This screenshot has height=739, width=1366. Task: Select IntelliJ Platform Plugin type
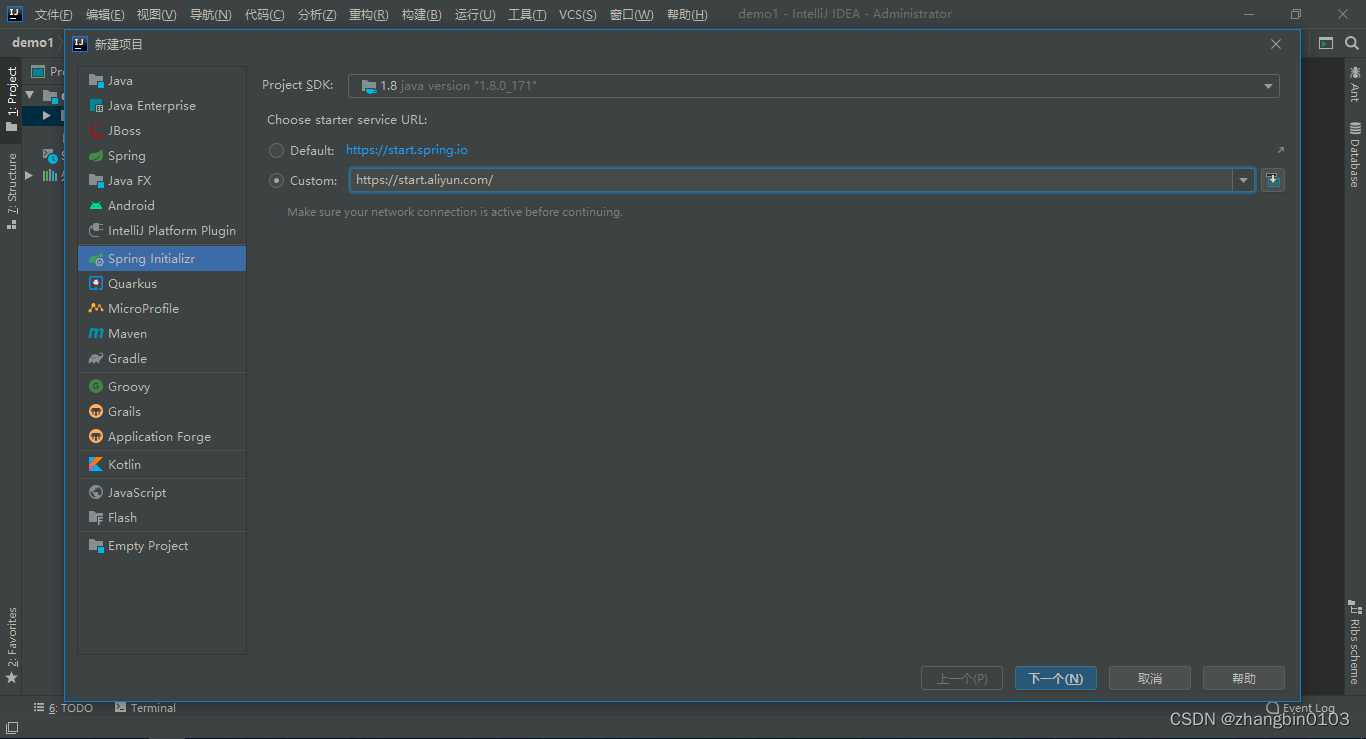[162, 231]
